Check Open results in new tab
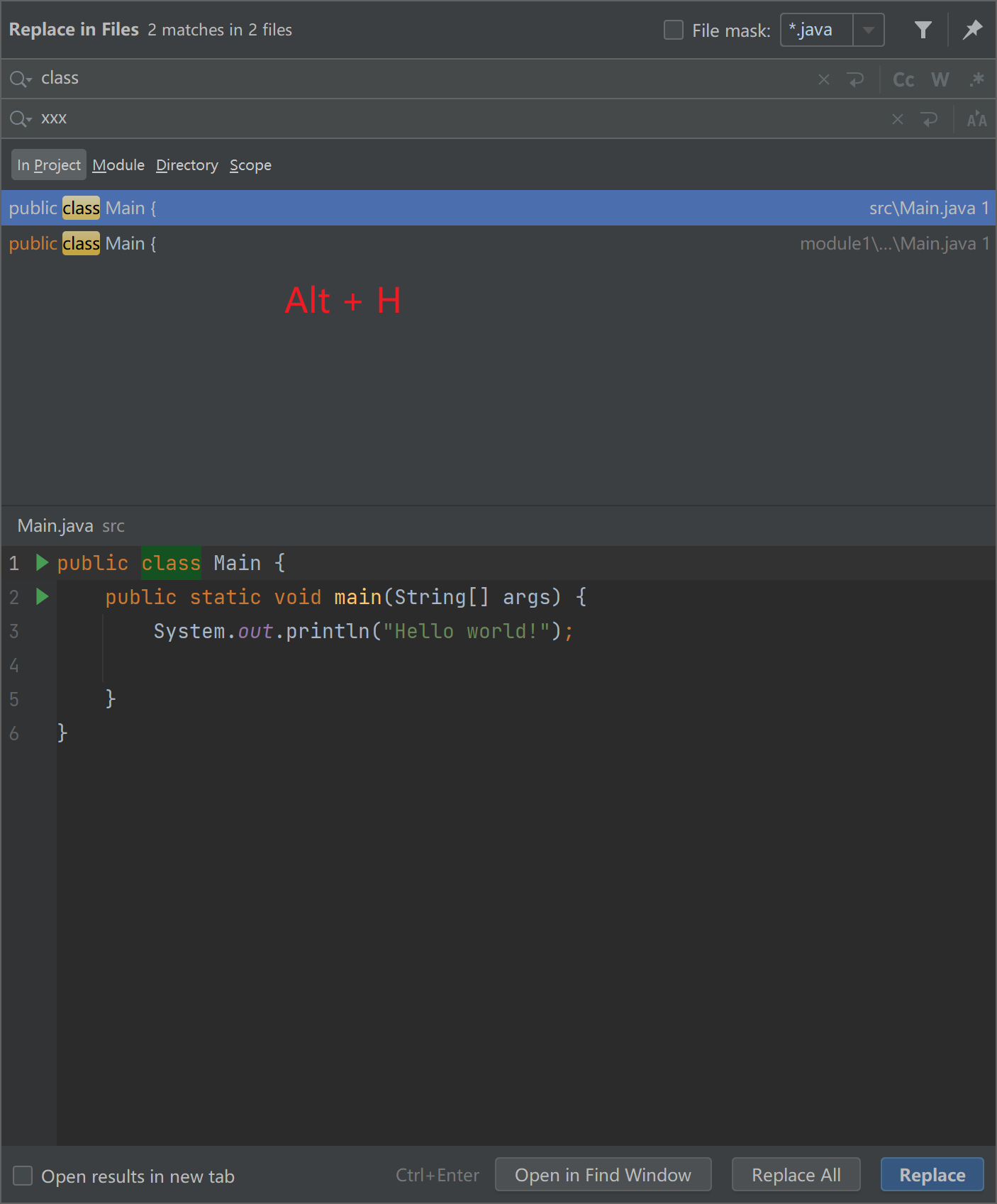 (23, 1176)
